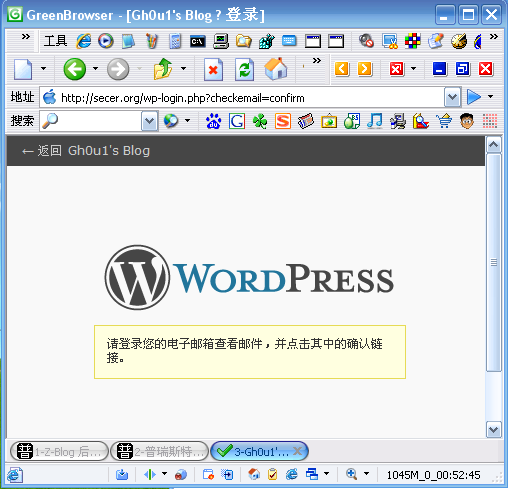
Task: Open the Go button dropdown arrow
Action: click(x=490, y=97)
